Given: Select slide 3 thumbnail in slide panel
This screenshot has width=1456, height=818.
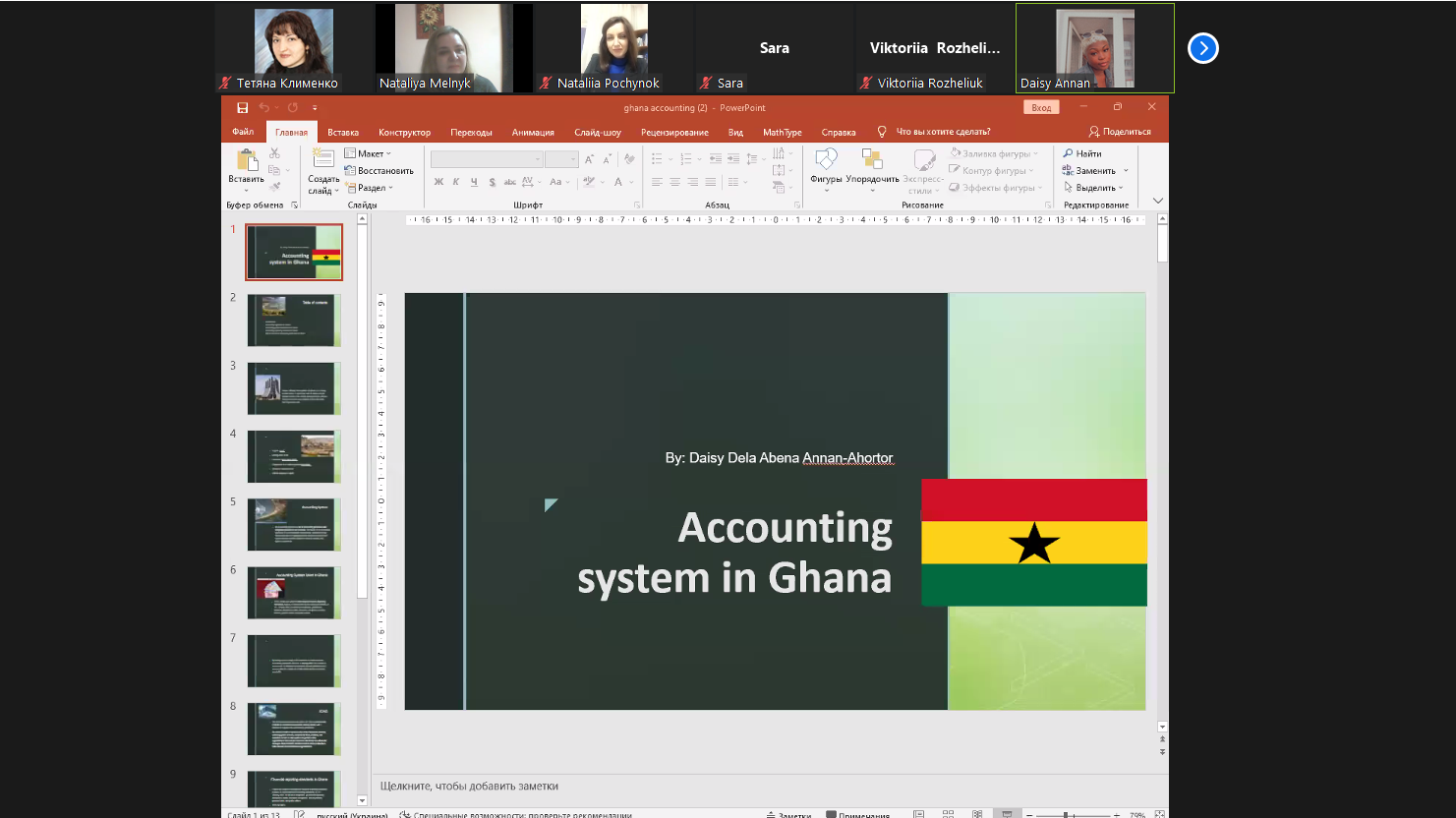Looking at the screenshot, I should [x=294, y=388].
